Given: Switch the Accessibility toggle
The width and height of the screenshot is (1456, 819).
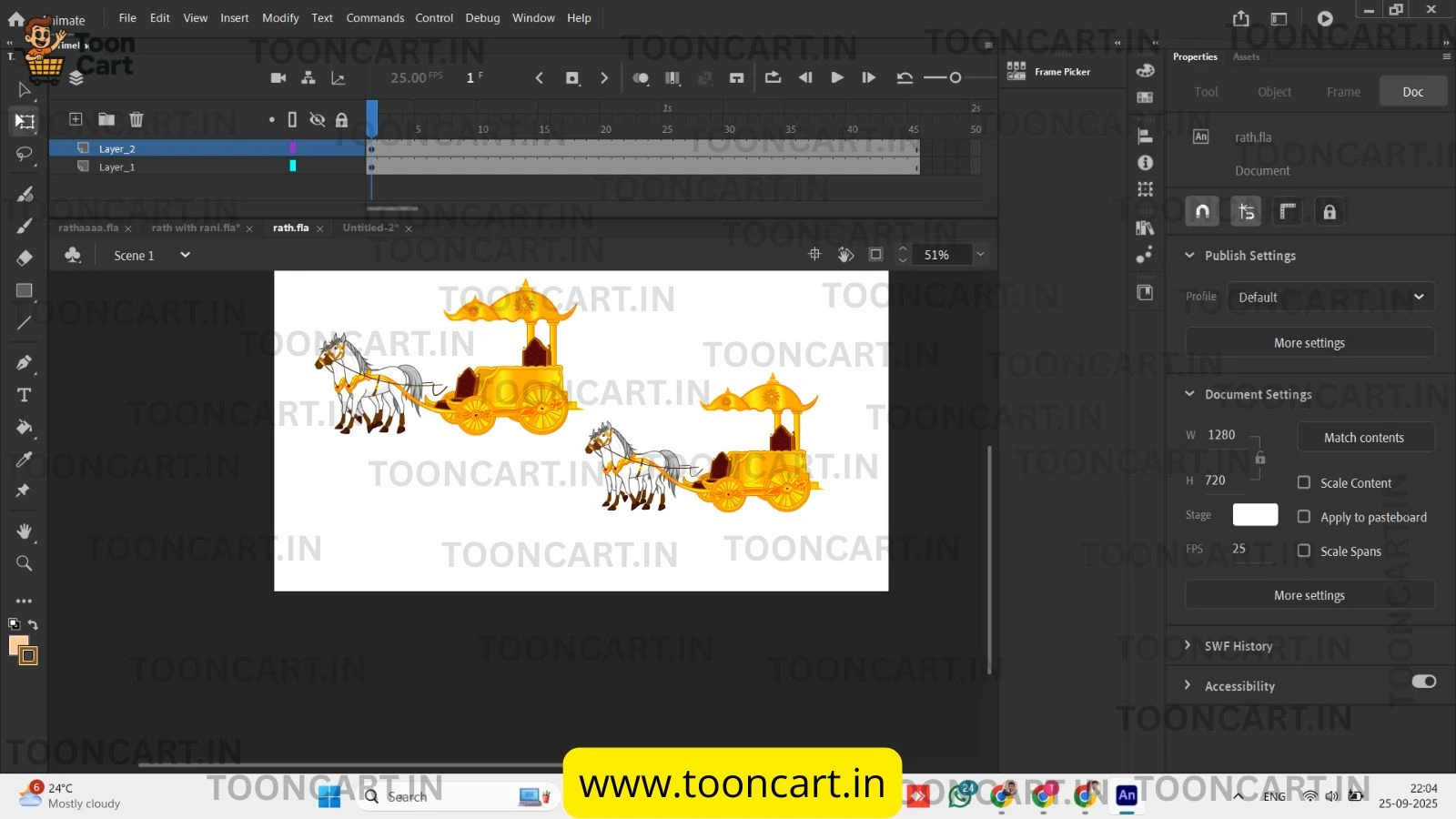Looking at the screenshot, I should [1423, 682].
